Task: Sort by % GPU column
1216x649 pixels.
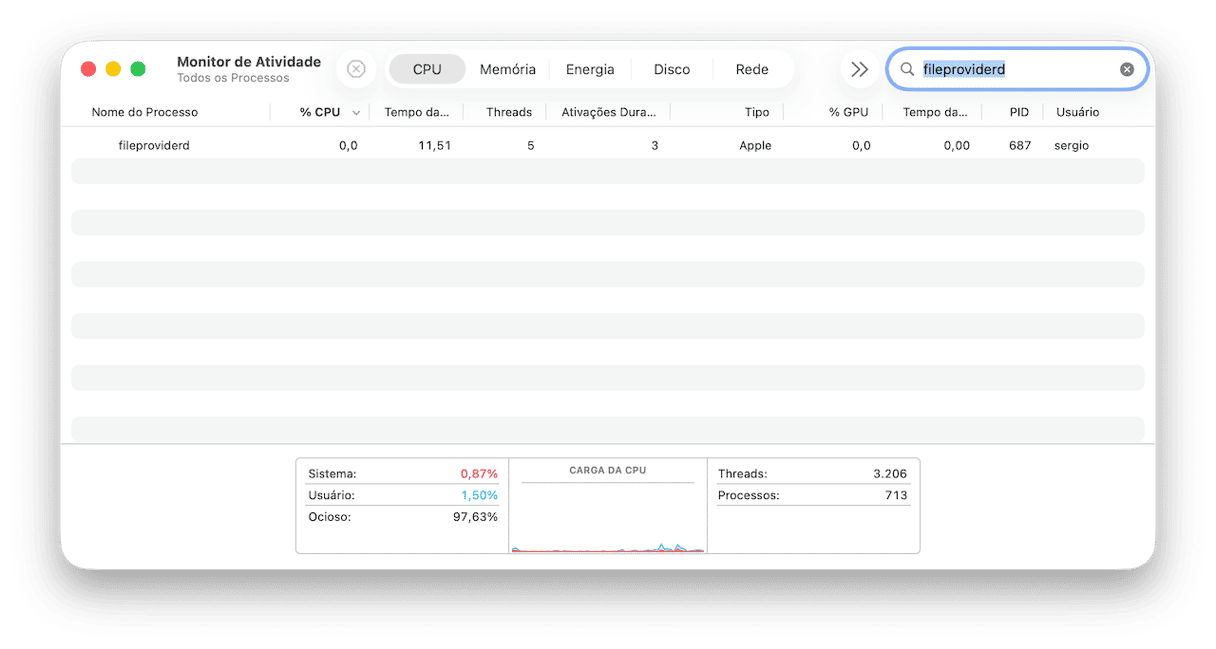Action: 848,112
